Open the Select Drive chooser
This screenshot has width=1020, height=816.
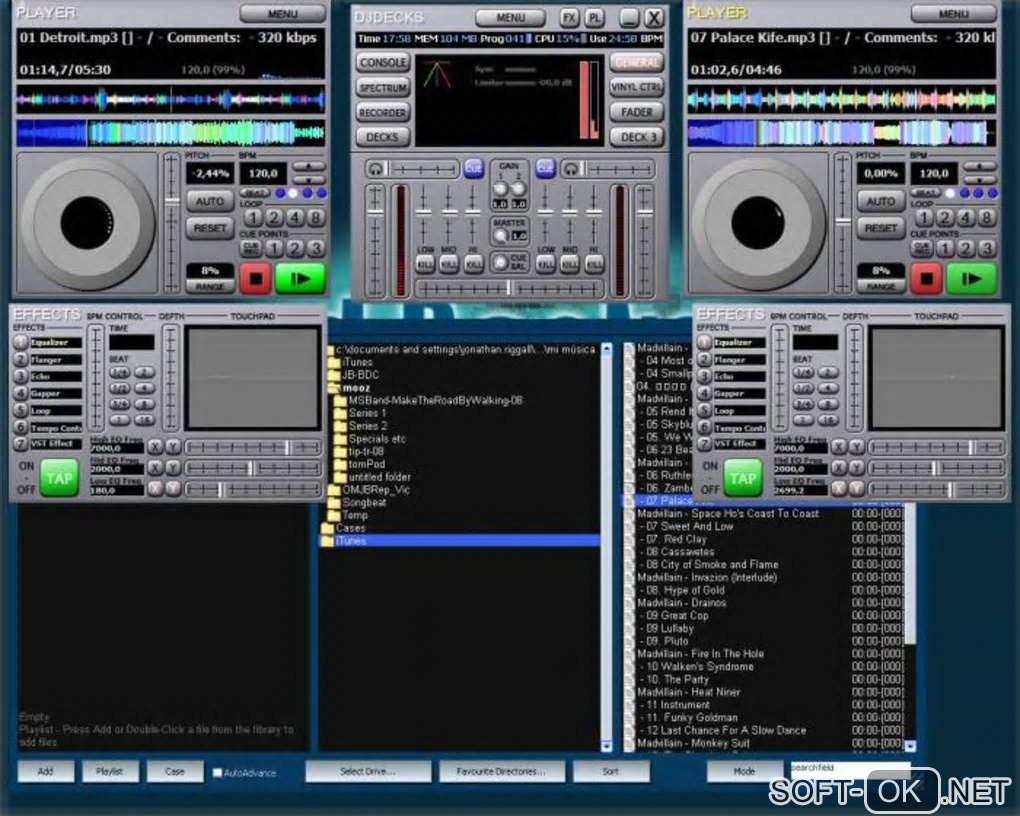[368, 772]
